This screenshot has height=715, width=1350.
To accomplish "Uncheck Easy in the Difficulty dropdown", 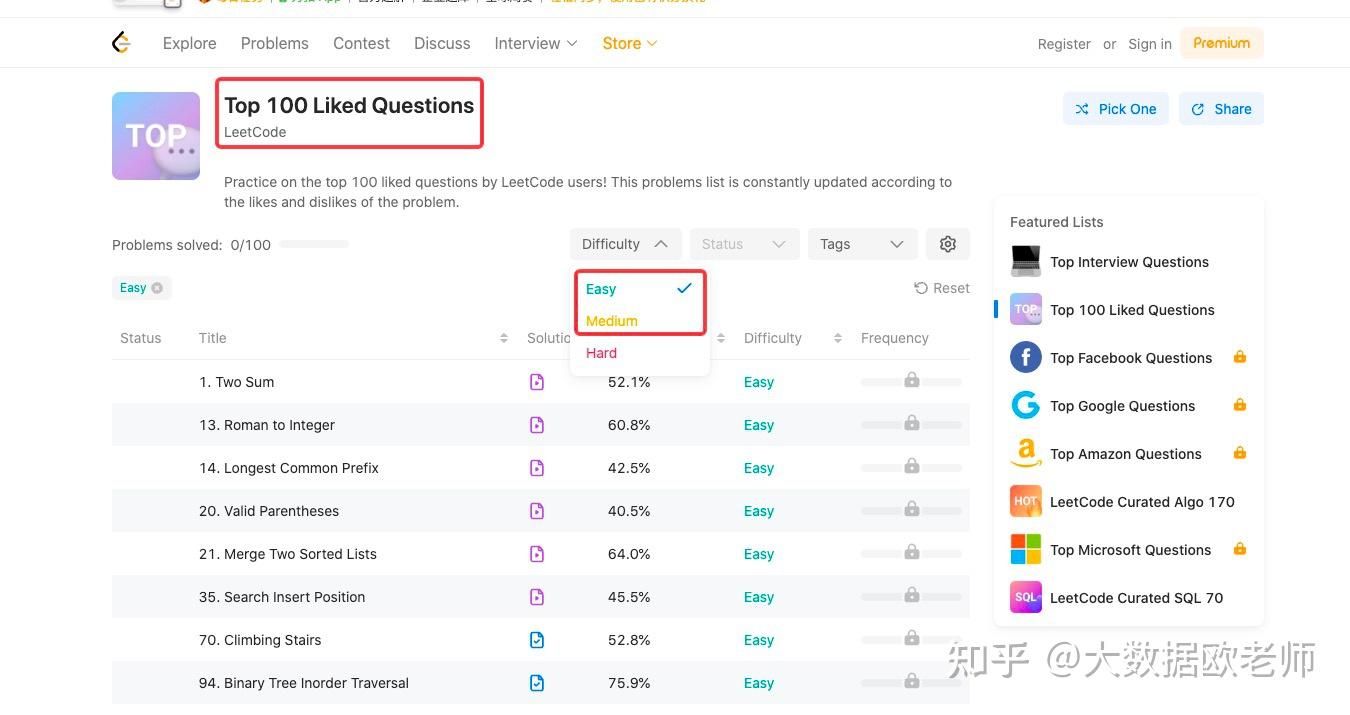I will point(601,288).
